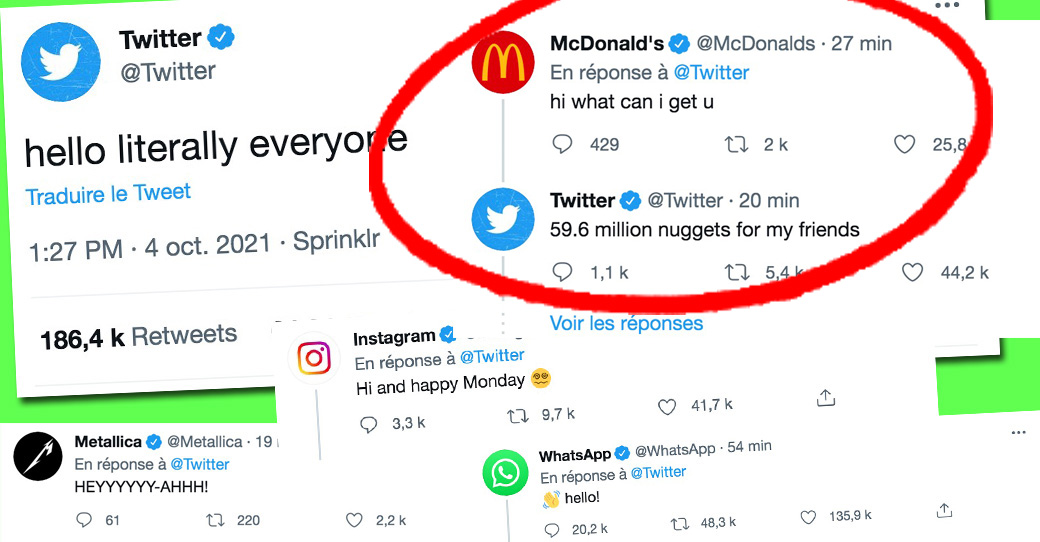Image resolution: width=1040 pixels, height=542 pixels.
Task: Open the Twitter profile avatar on main tweet
Action: [x=60, y=62]
